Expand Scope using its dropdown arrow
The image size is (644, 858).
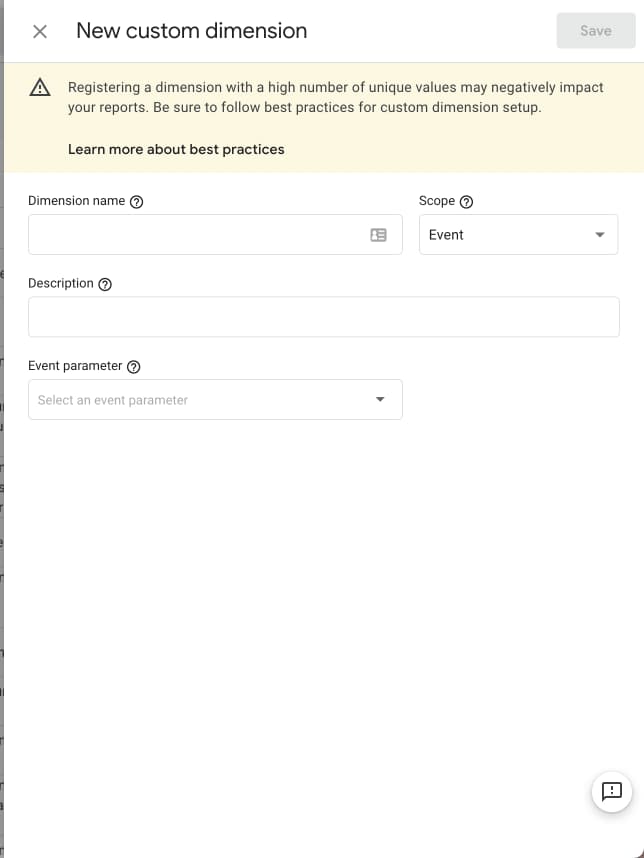[600, 235]
